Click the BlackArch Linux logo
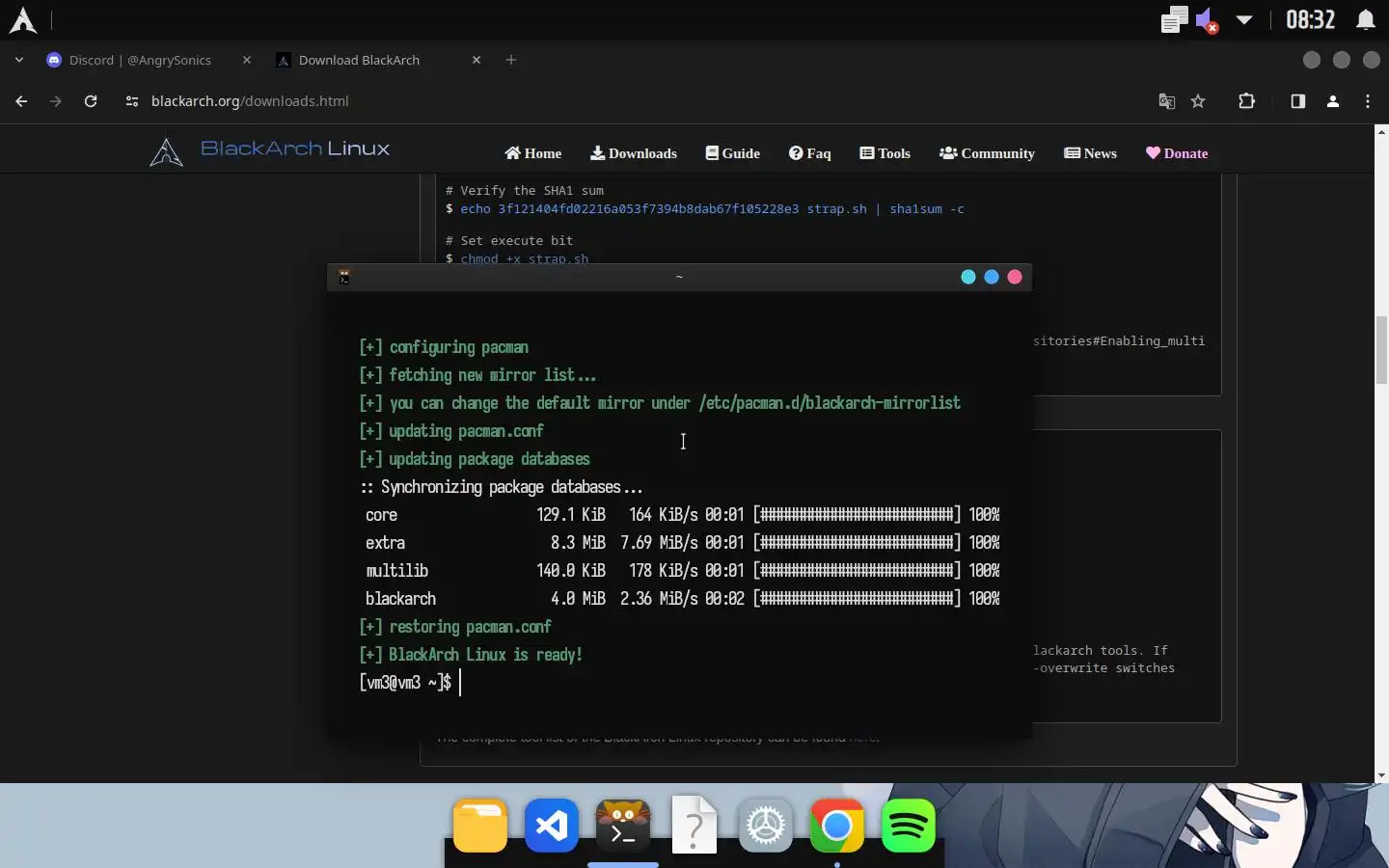1389x868 pixels. point(270,150)
